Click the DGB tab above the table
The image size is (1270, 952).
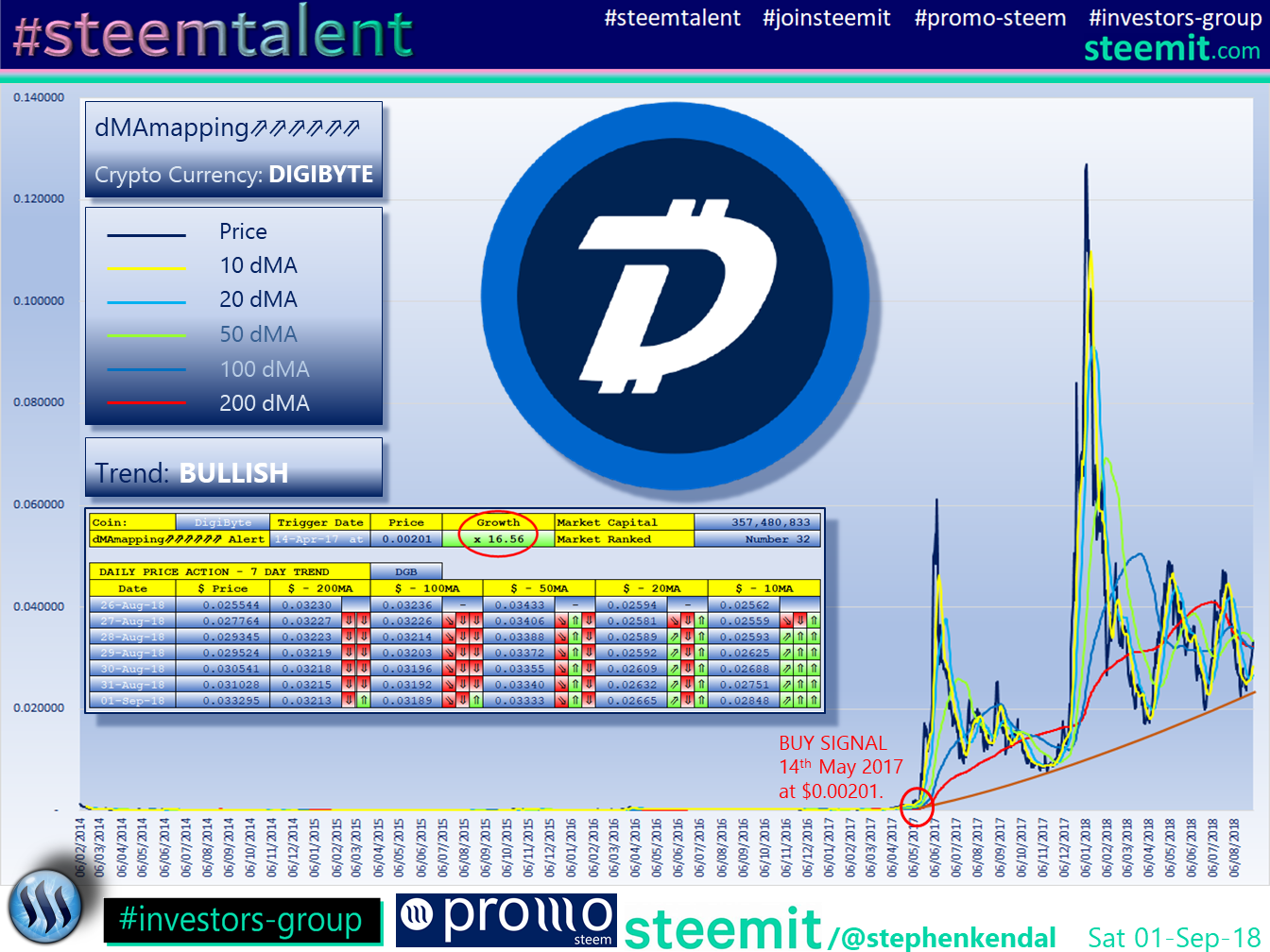[406, 571]
